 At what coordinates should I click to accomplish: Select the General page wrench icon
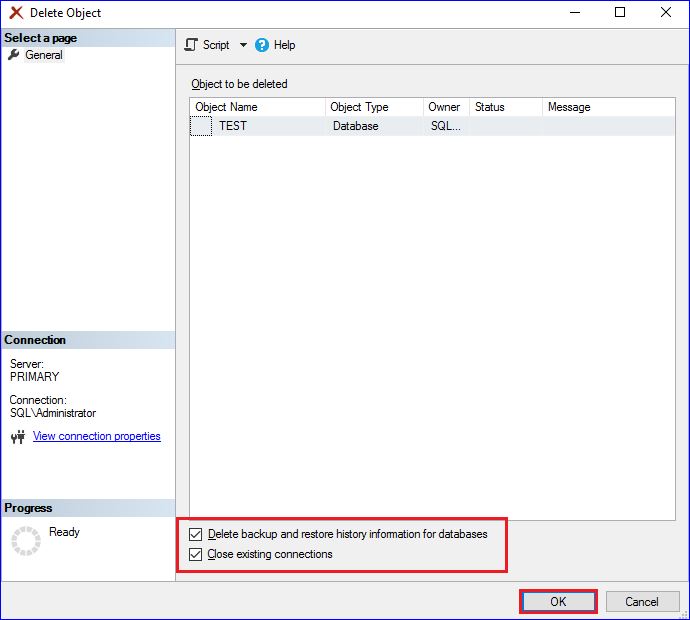[x=14, y=55]
